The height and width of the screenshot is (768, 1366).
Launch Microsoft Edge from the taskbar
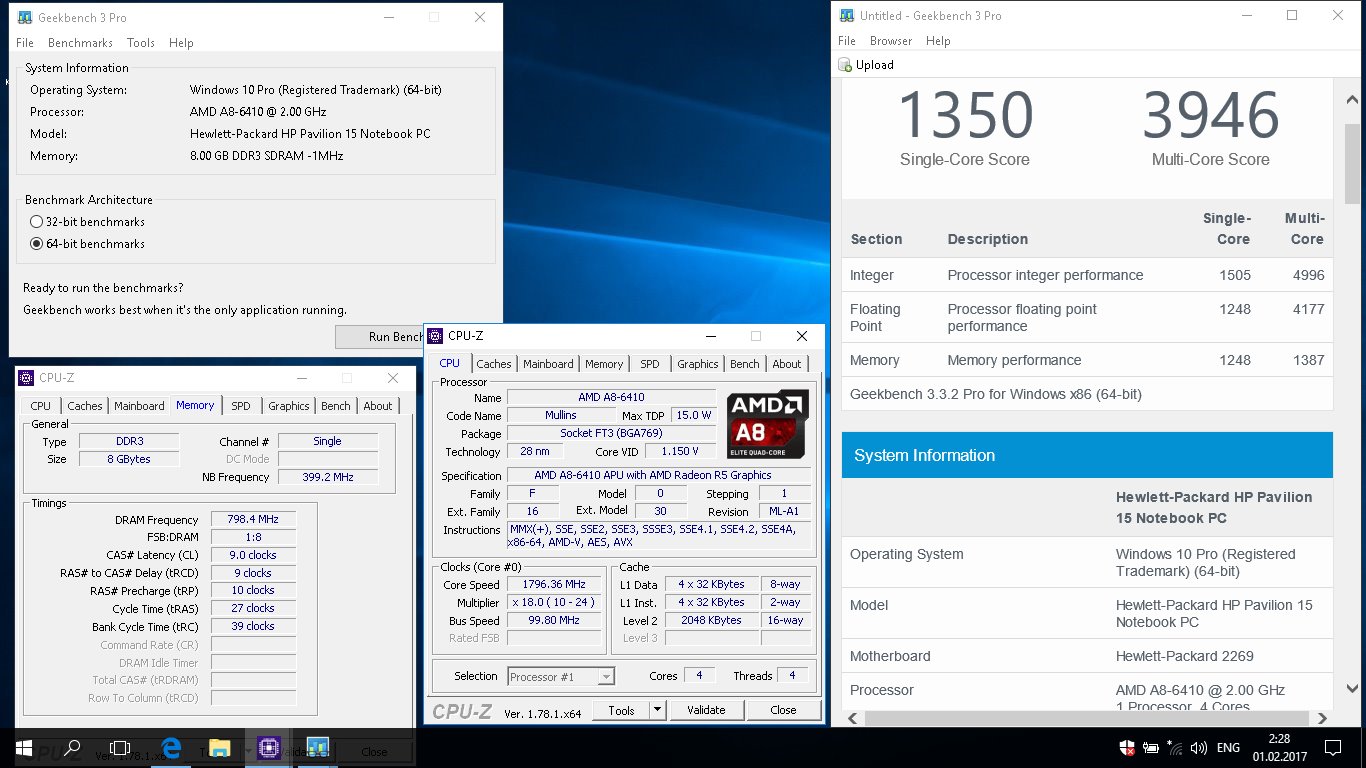[171, 747]
